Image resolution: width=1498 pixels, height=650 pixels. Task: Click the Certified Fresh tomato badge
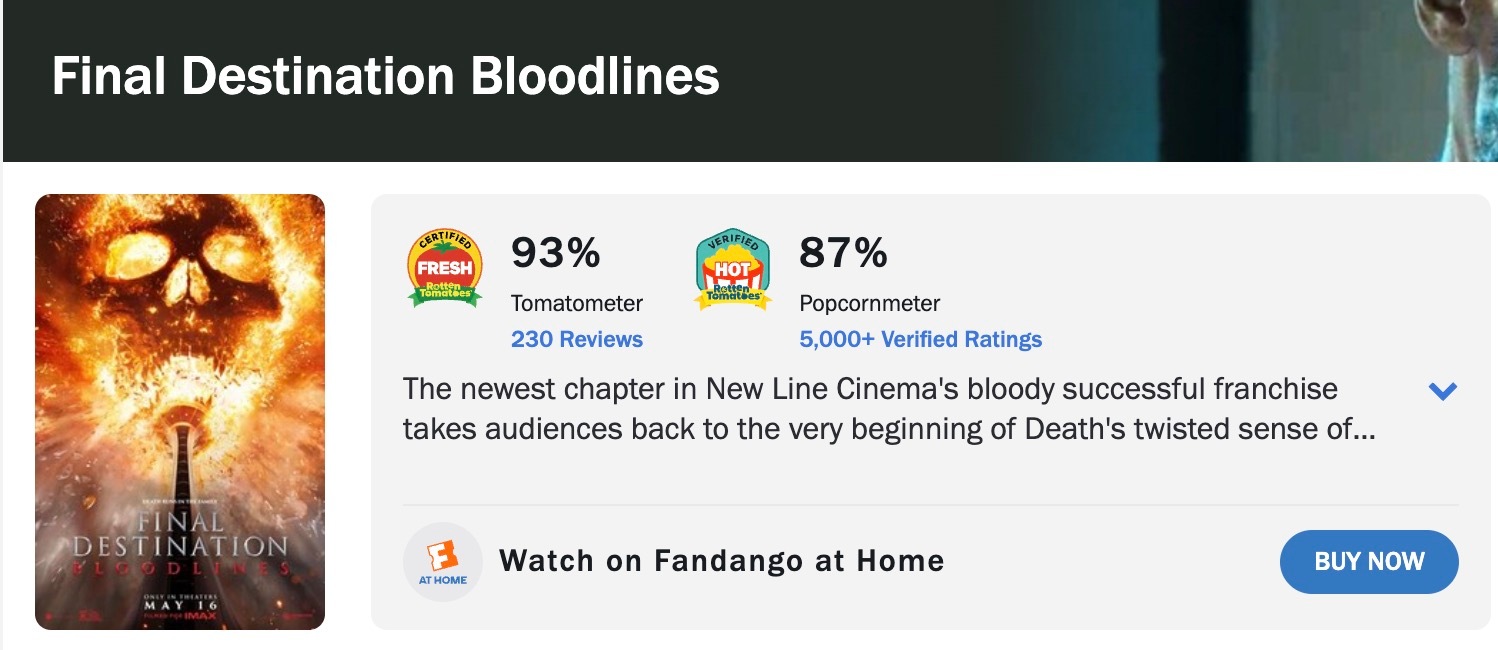point(445,268)
